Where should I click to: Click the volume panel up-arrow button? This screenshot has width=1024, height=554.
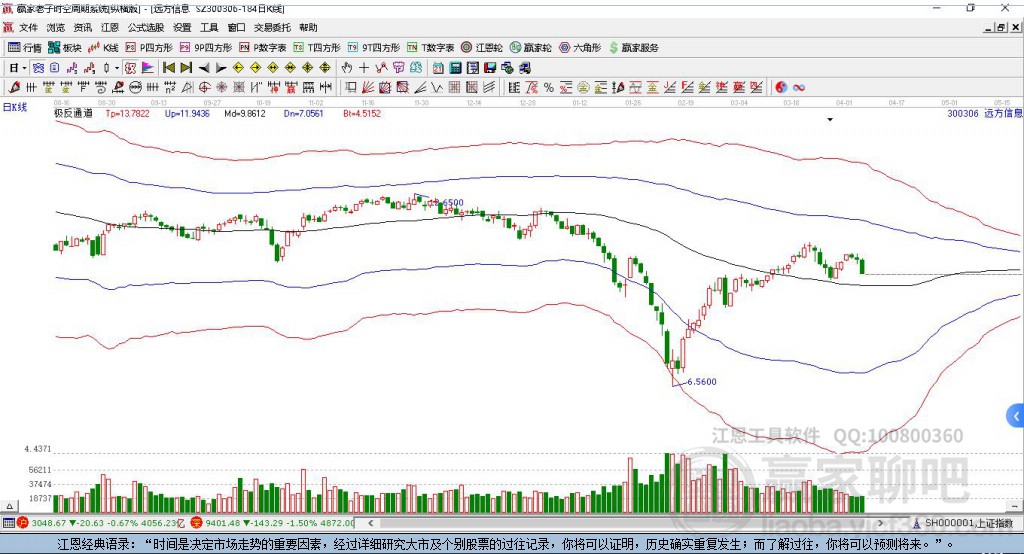click(9, 506)
